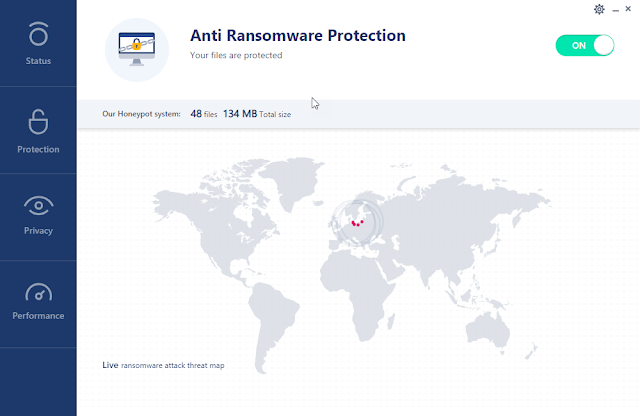Switch to the Status section label
This screenshot has width=640, height=416.
pos(38,61)
